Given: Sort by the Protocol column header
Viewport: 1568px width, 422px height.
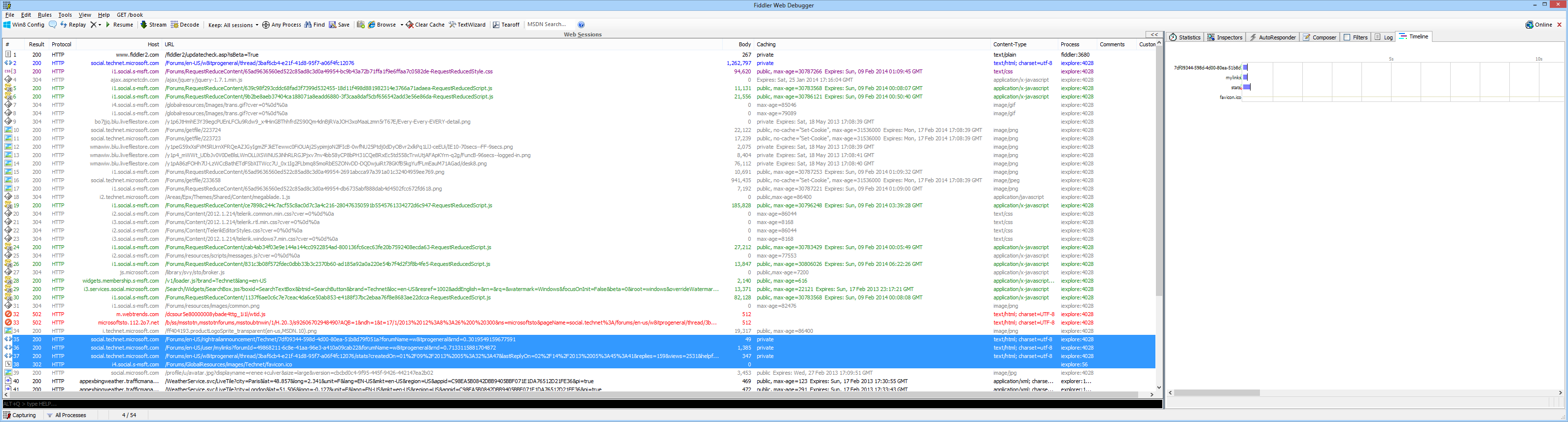Looking at the screenshot, I should (x=62, y=44).
